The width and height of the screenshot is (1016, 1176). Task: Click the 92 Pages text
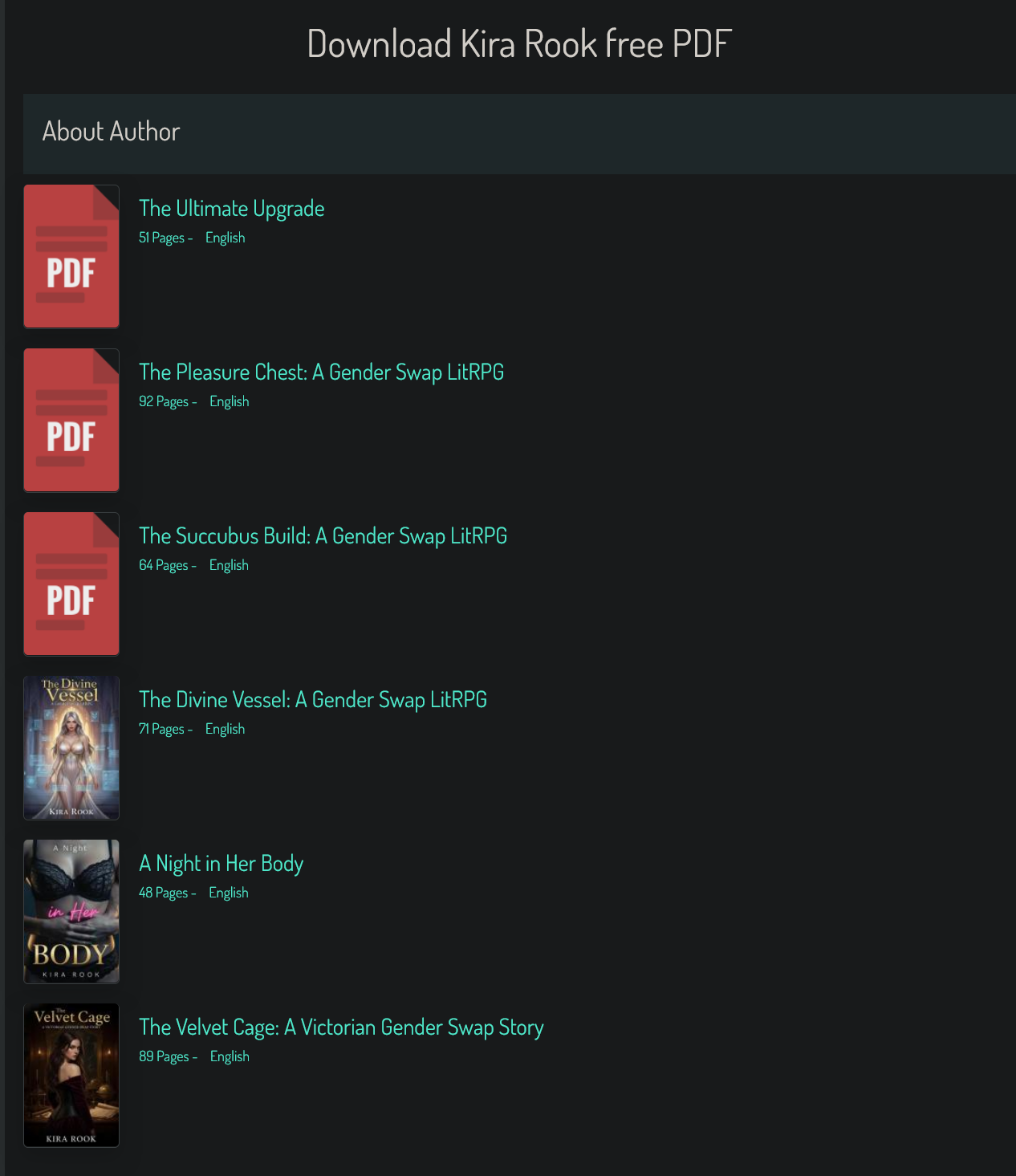[x=164, y=401]
